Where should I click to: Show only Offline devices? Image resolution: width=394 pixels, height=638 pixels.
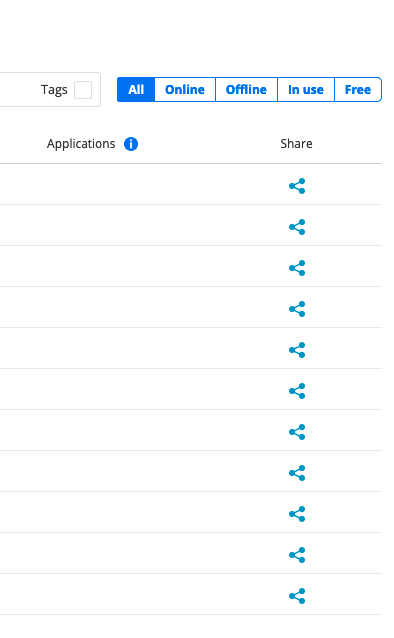point(246,90)
